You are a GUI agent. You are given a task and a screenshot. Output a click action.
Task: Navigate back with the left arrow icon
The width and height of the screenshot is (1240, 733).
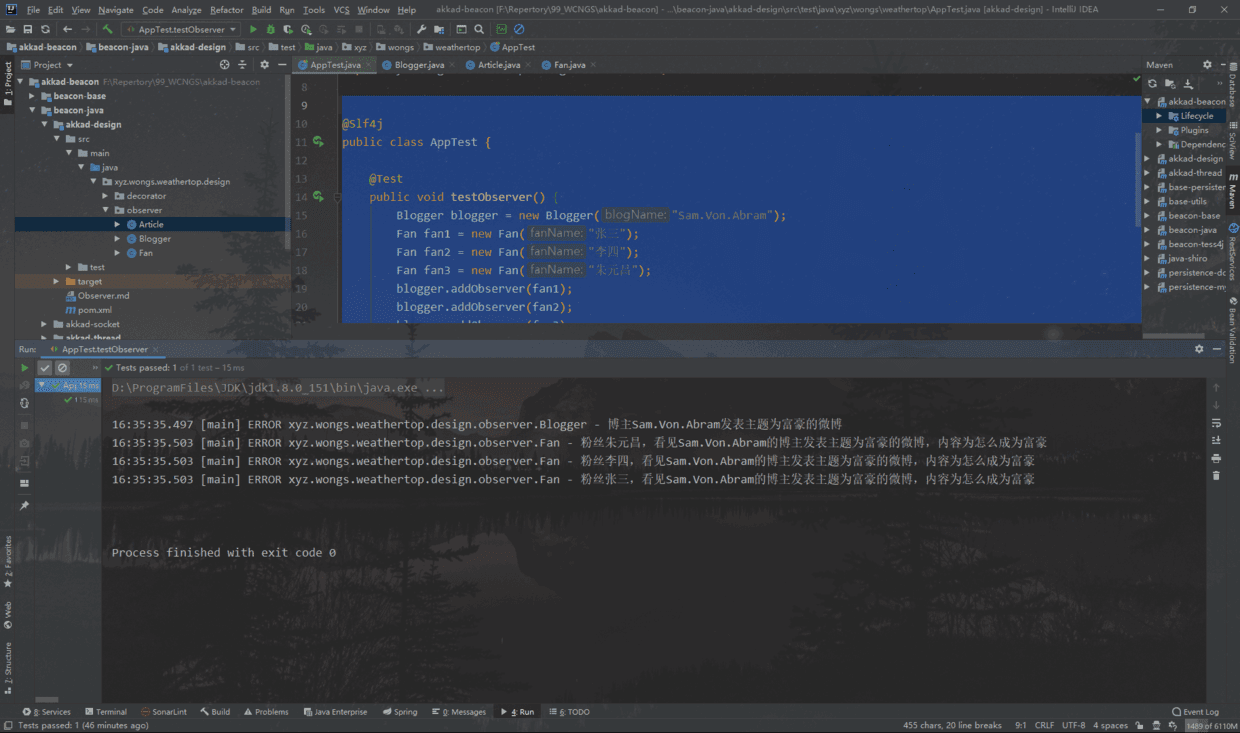67,29
